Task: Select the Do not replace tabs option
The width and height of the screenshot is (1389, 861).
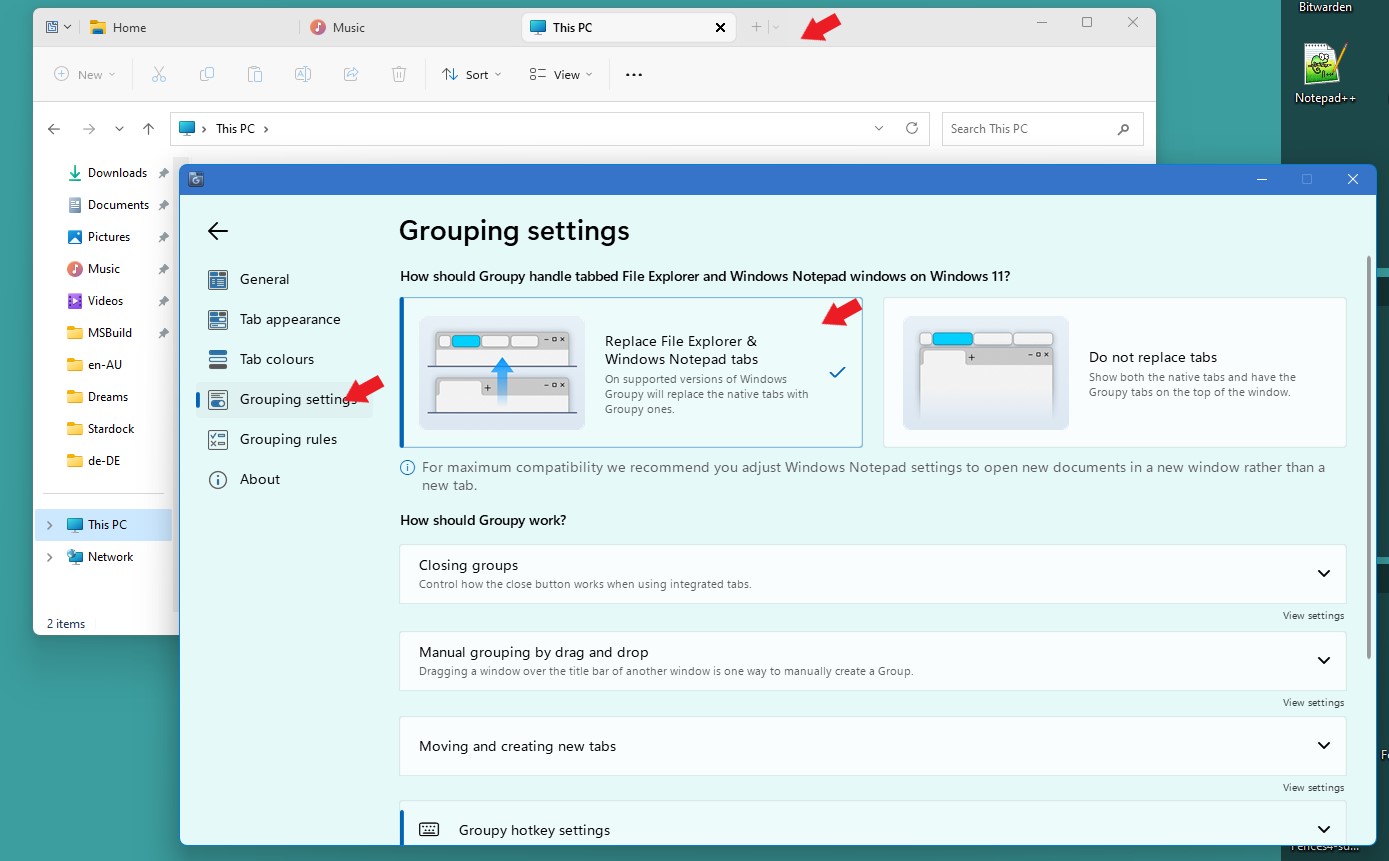Action: point(1114,372)
